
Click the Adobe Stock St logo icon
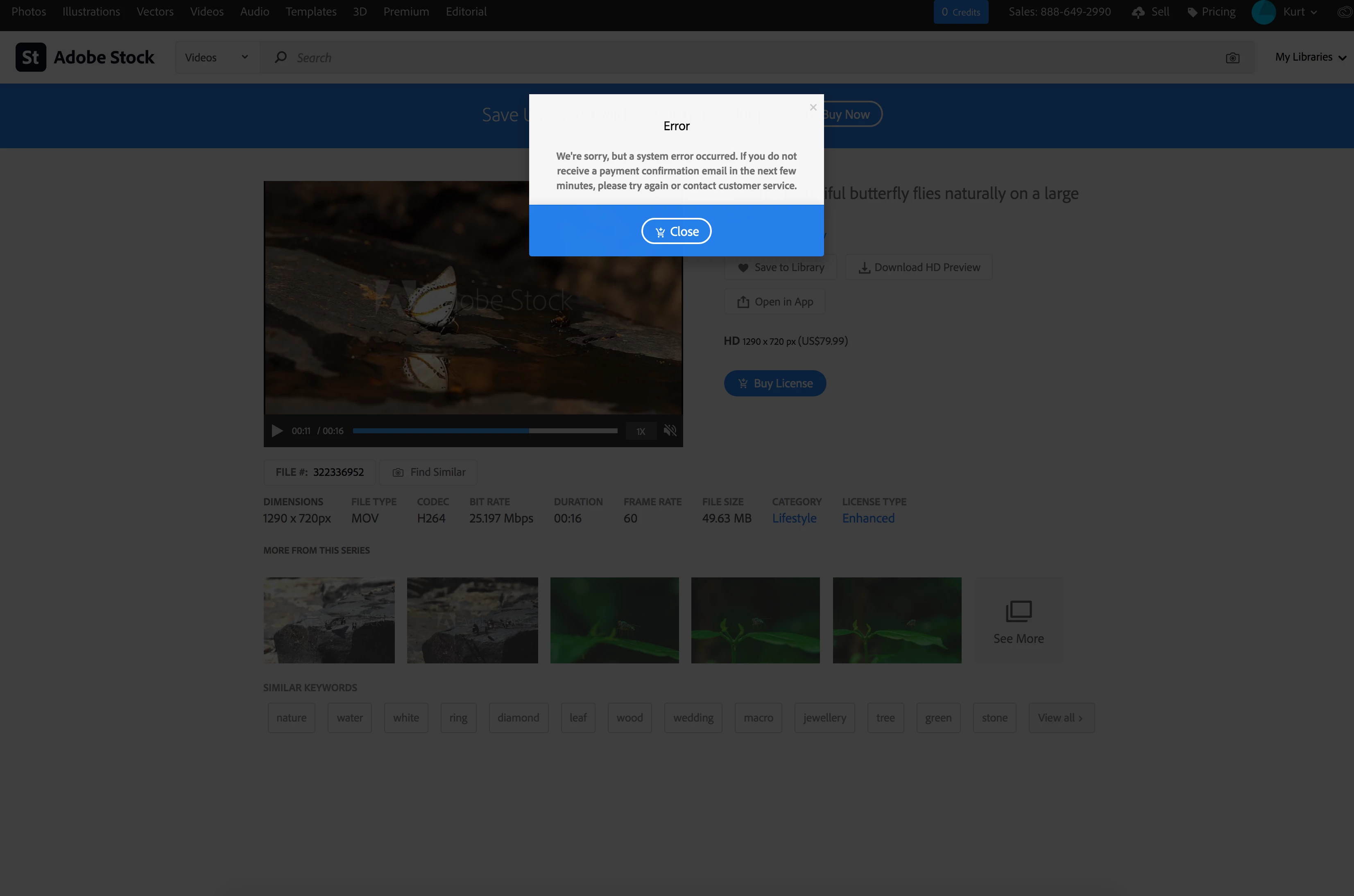coord(30,57)
